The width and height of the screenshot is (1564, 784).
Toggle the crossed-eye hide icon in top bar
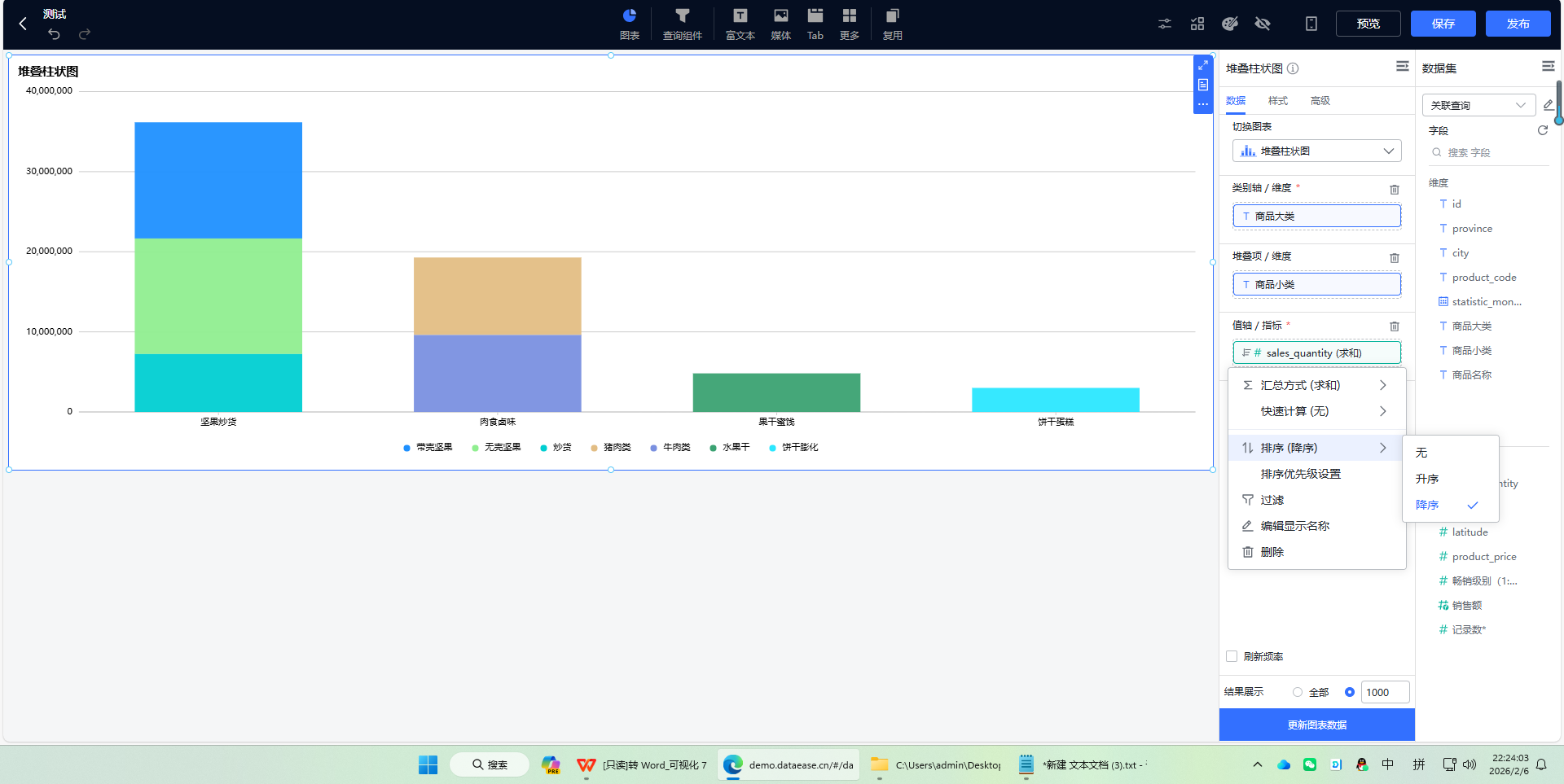pyautogui.click(x=1263, y=24)
